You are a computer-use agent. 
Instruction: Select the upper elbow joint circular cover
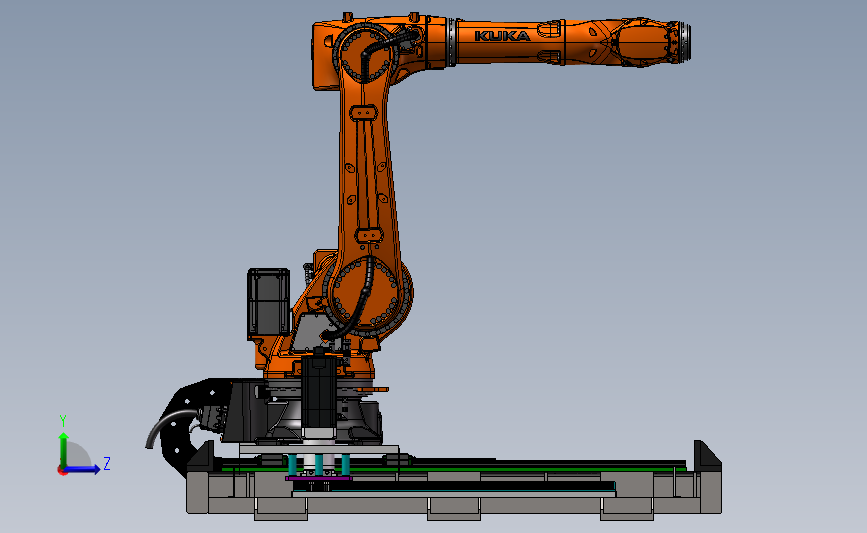click(365, 54)
